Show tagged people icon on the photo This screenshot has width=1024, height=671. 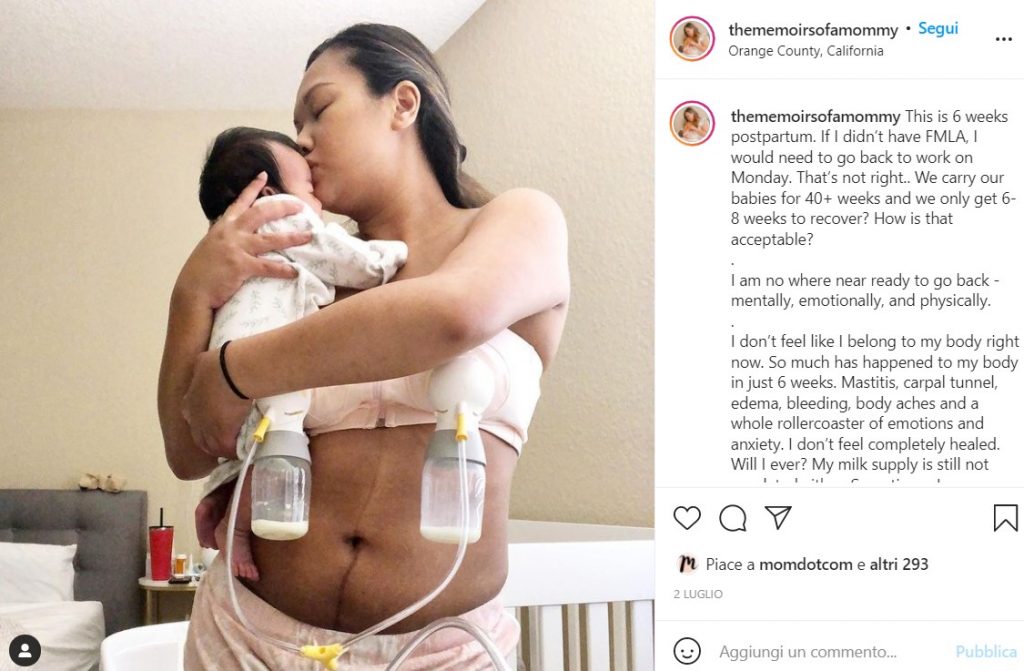pyautogui.click(x=25, y=650)
